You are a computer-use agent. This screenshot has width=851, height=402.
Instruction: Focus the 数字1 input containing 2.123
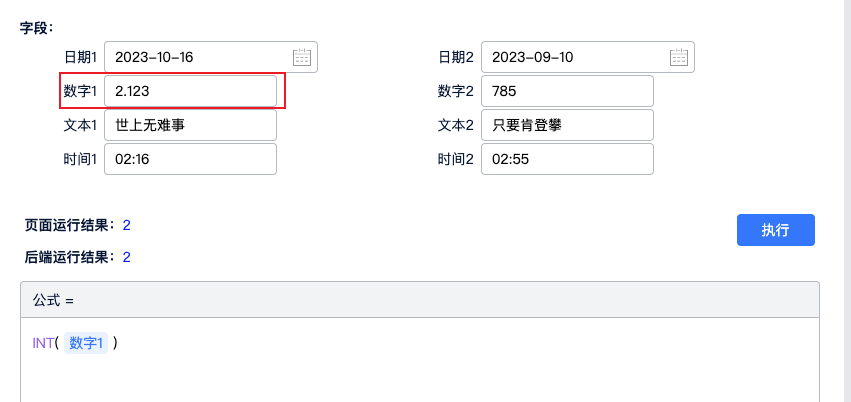pos(190,91)
